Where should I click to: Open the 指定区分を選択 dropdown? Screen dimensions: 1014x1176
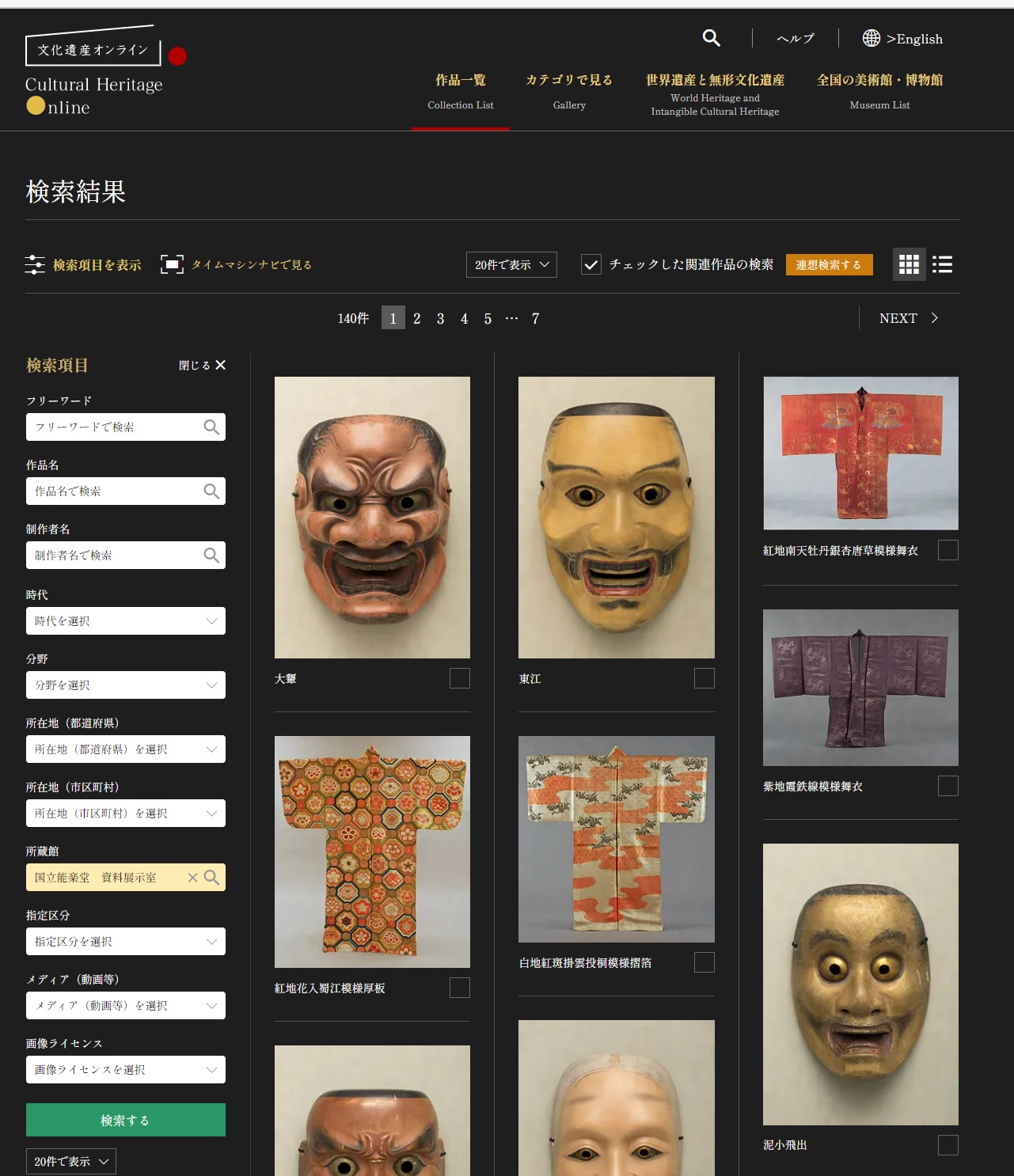pos(126,942)
